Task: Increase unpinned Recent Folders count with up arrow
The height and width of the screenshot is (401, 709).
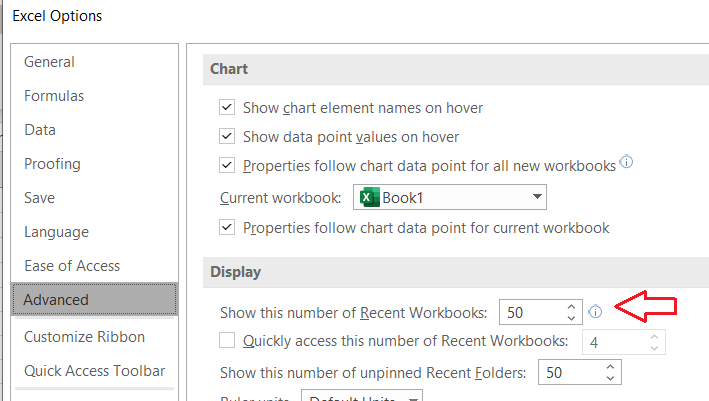Action: pyautogui.click(x=610, y=367)
